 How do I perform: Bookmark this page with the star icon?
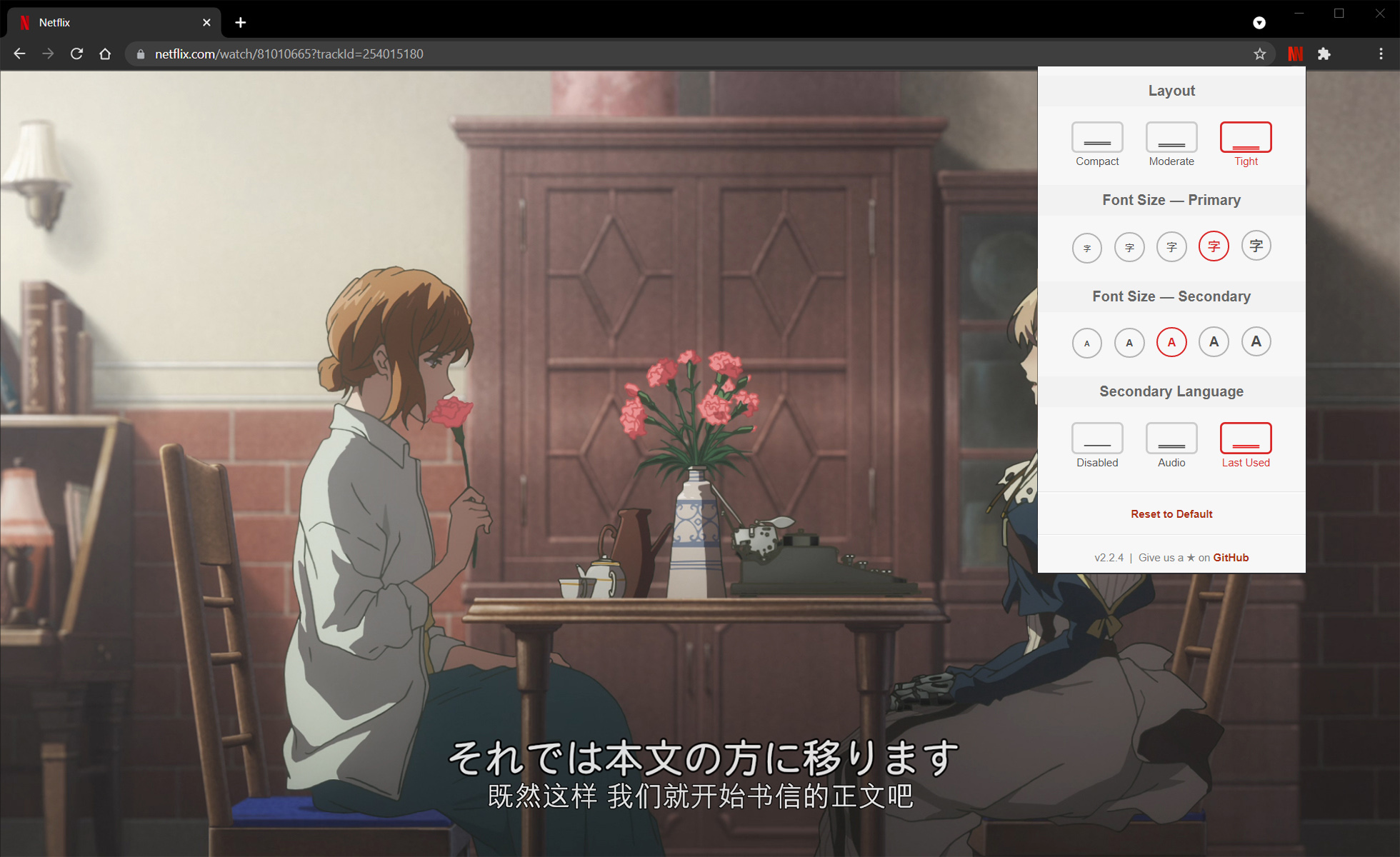(x=1259, y=54)
